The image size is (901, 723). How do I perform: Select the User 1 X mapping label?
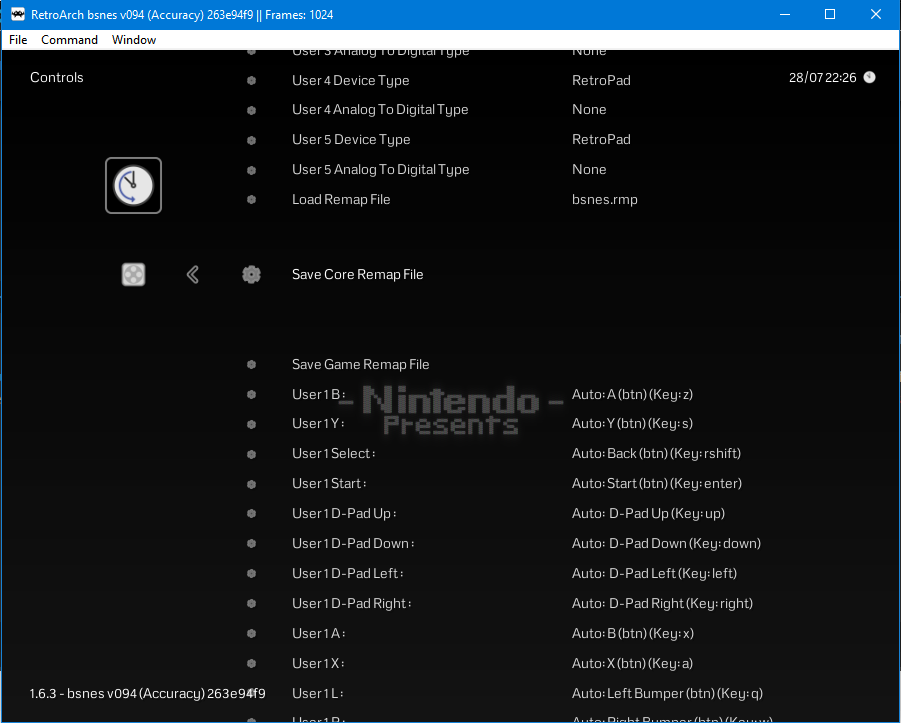click(318, 663)
